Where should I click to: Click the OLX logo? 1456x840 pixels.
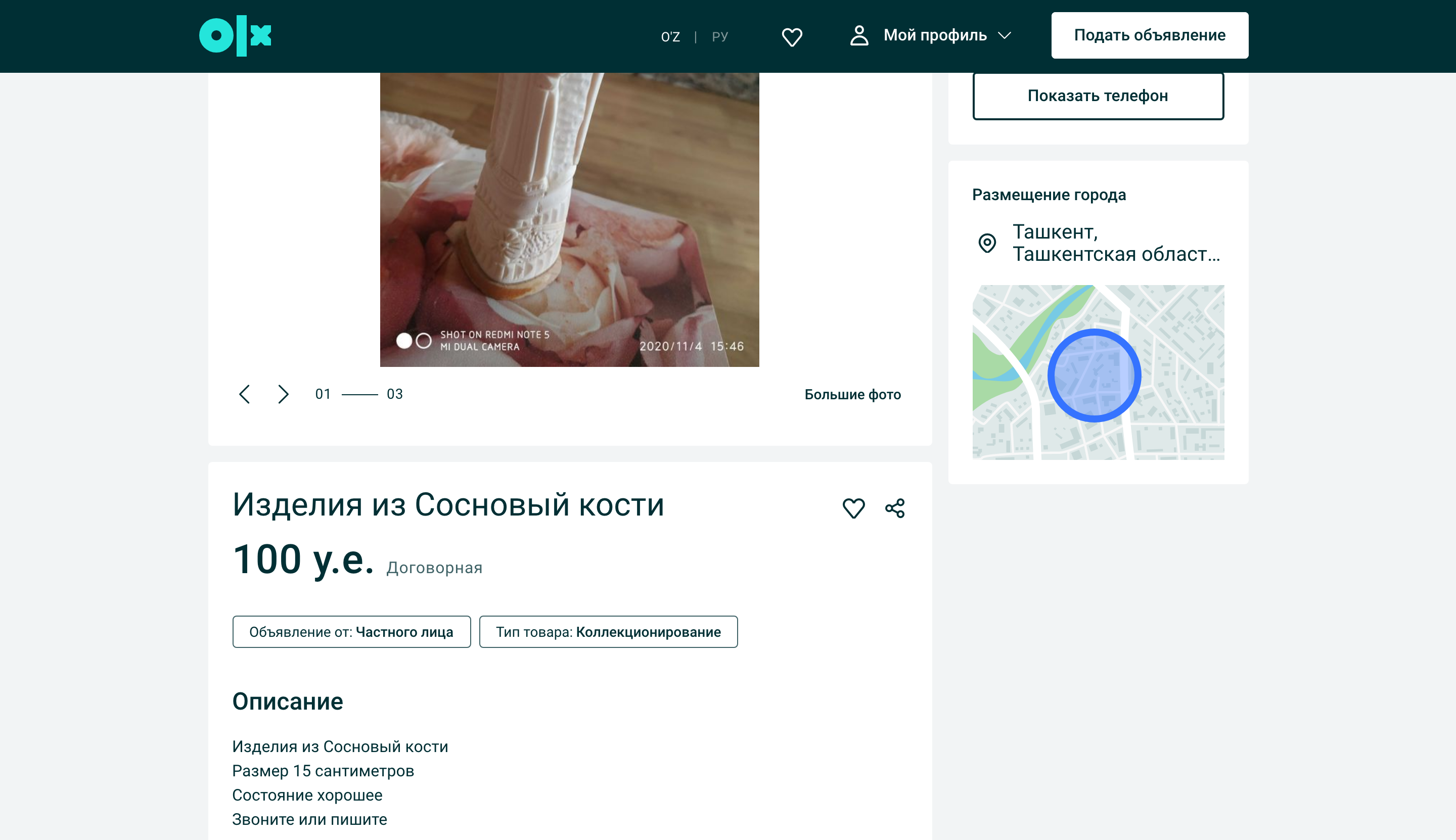click(235, 36)
